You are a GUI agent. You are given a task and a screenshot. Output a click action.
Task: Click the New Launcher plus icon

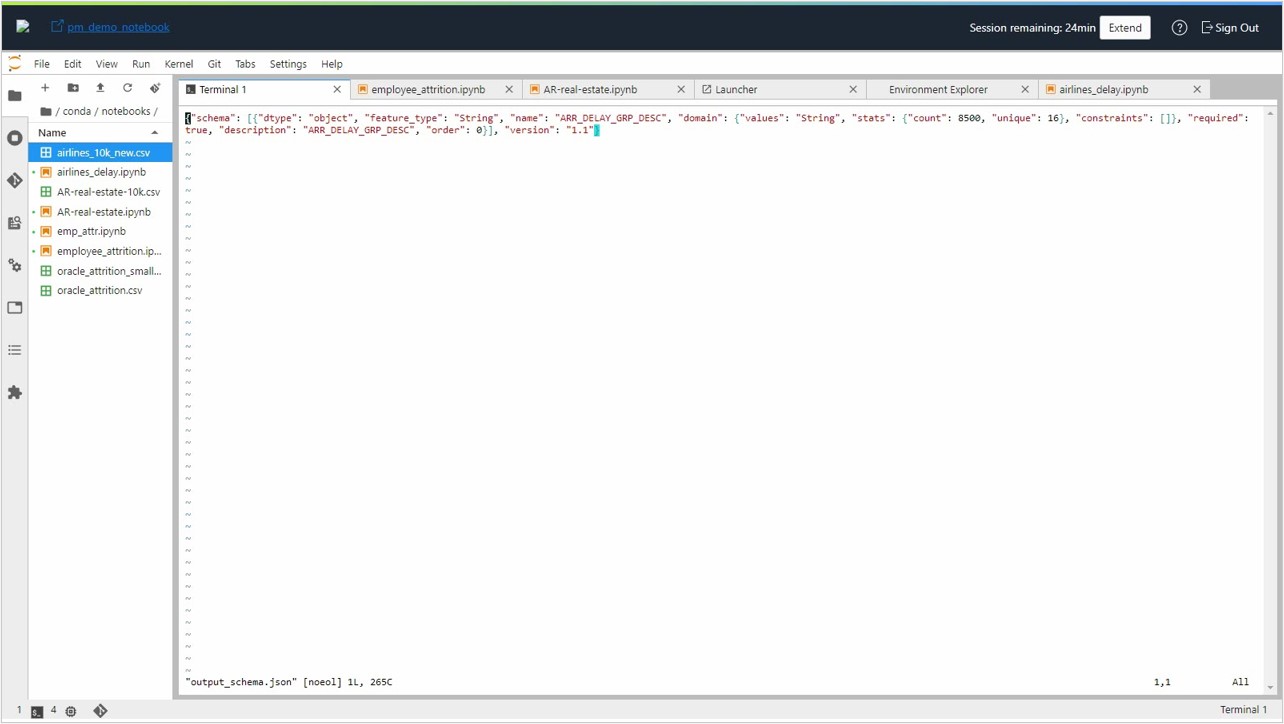(x=45, y=88)
